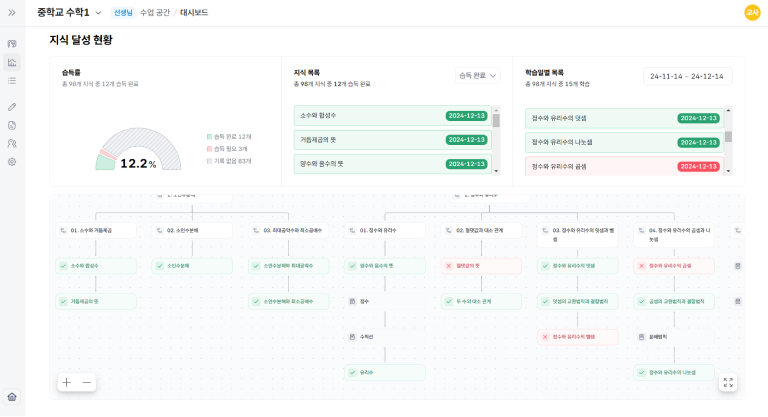Open the settings gear icon in sidebar

[12, 161]
